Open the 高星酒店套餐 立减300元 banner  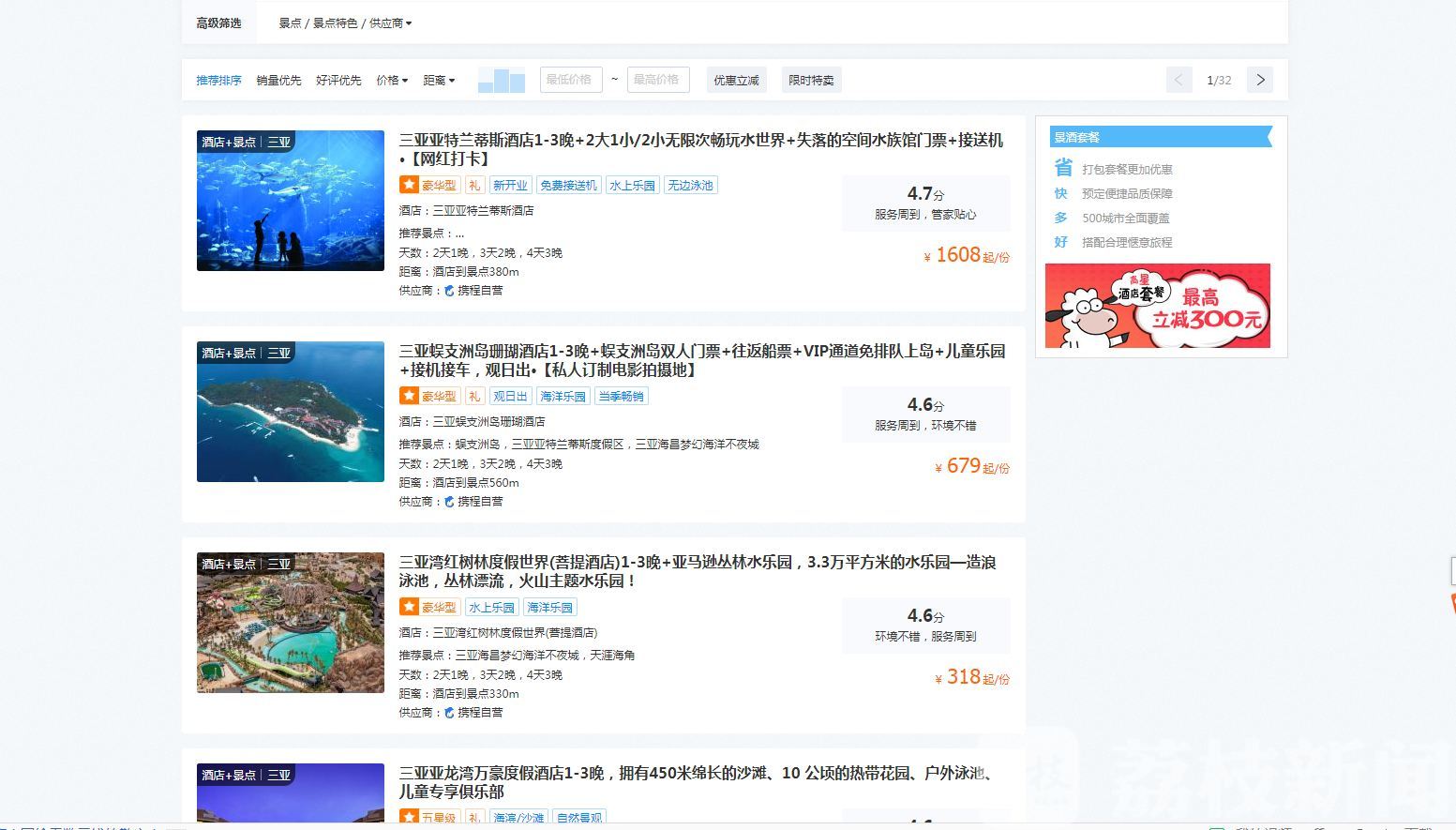(1158, 306)
